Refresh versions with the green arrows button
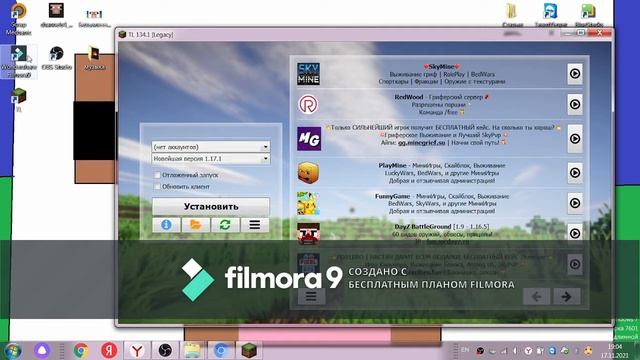Viewport: 640px width, 360px height. [x=225, y=224]
